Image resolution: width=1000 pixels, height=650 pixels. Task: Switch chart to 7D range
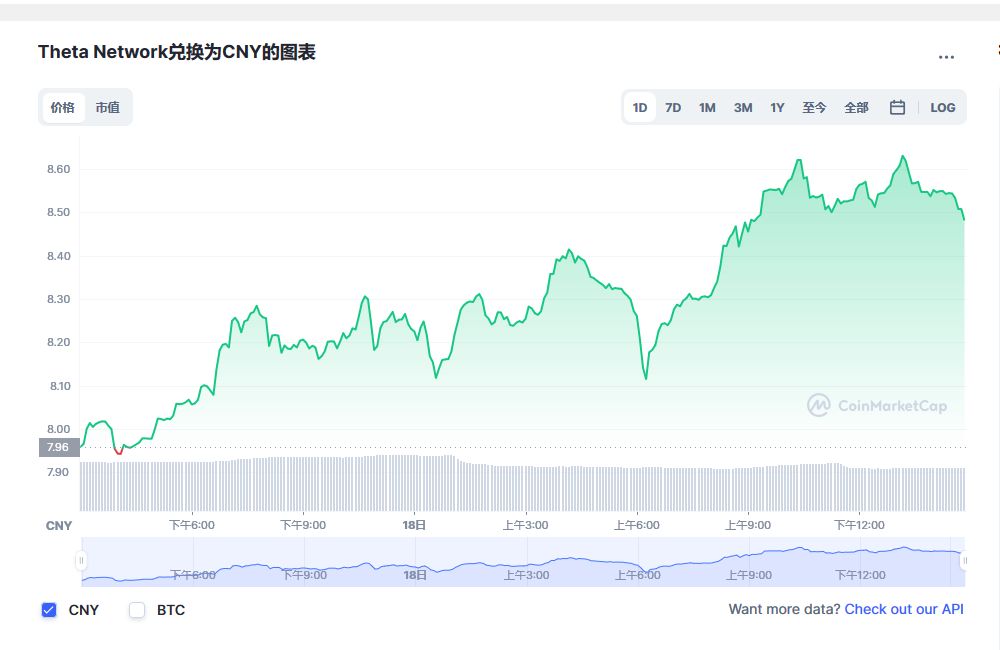673,108
